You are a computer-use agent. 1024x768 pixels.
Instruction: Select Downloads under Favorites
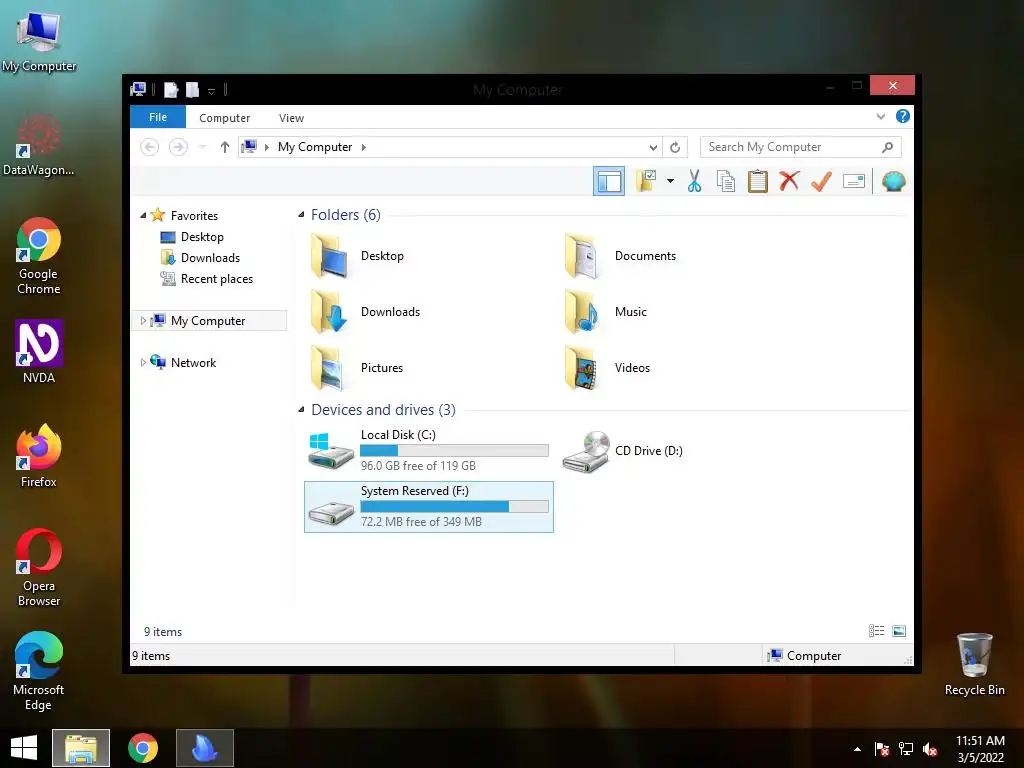210,257
